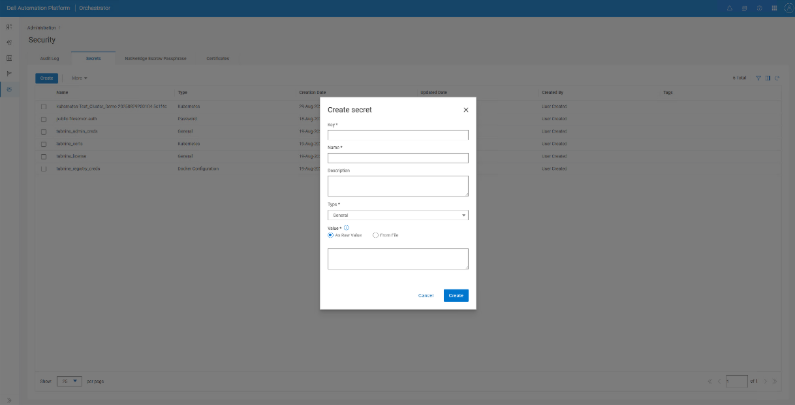The height and width of the screenshot is (405, 795).
Task: Sort by the Type column header
Action: [x=183, y=93]
